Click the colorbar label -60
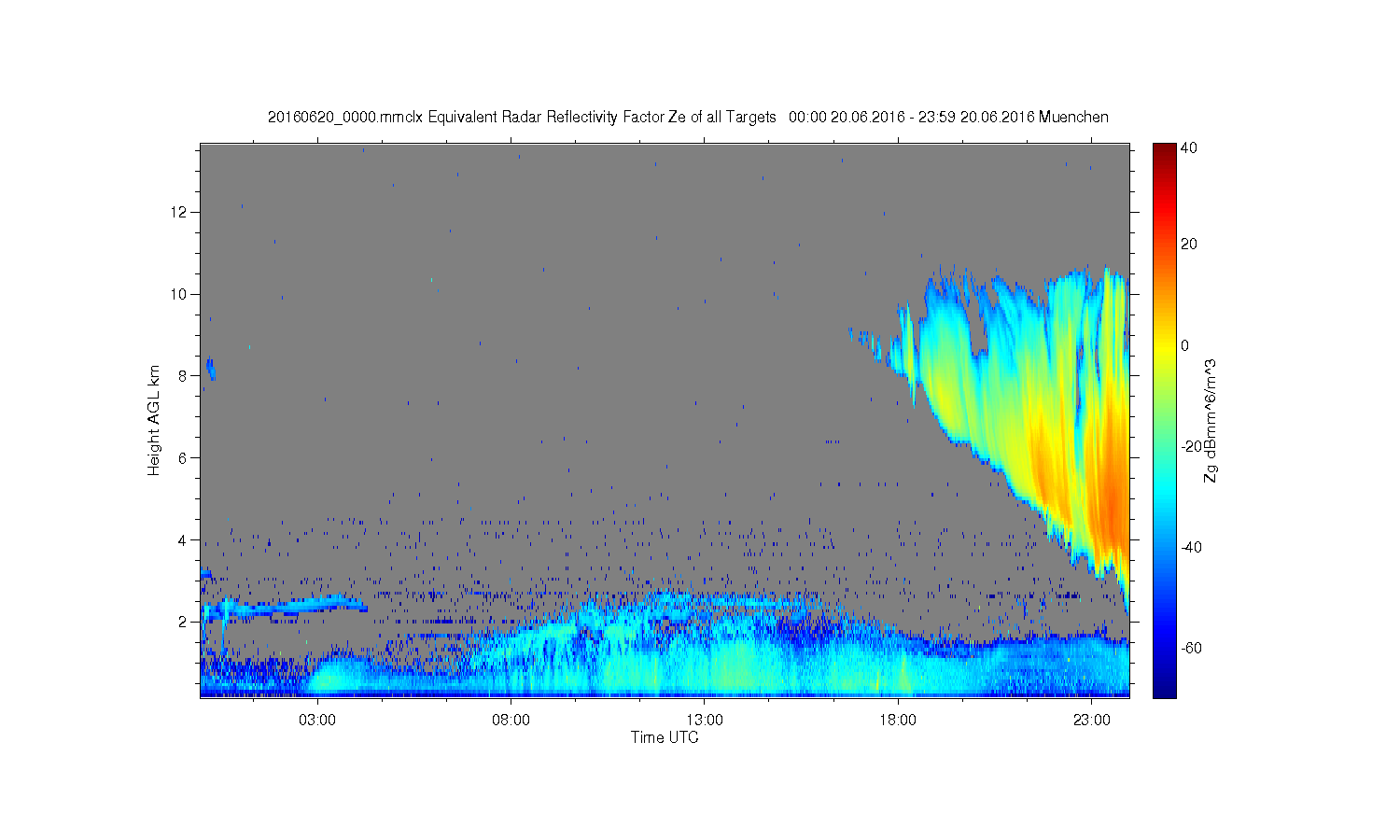1400x840 pixels. click(1191, 648)
